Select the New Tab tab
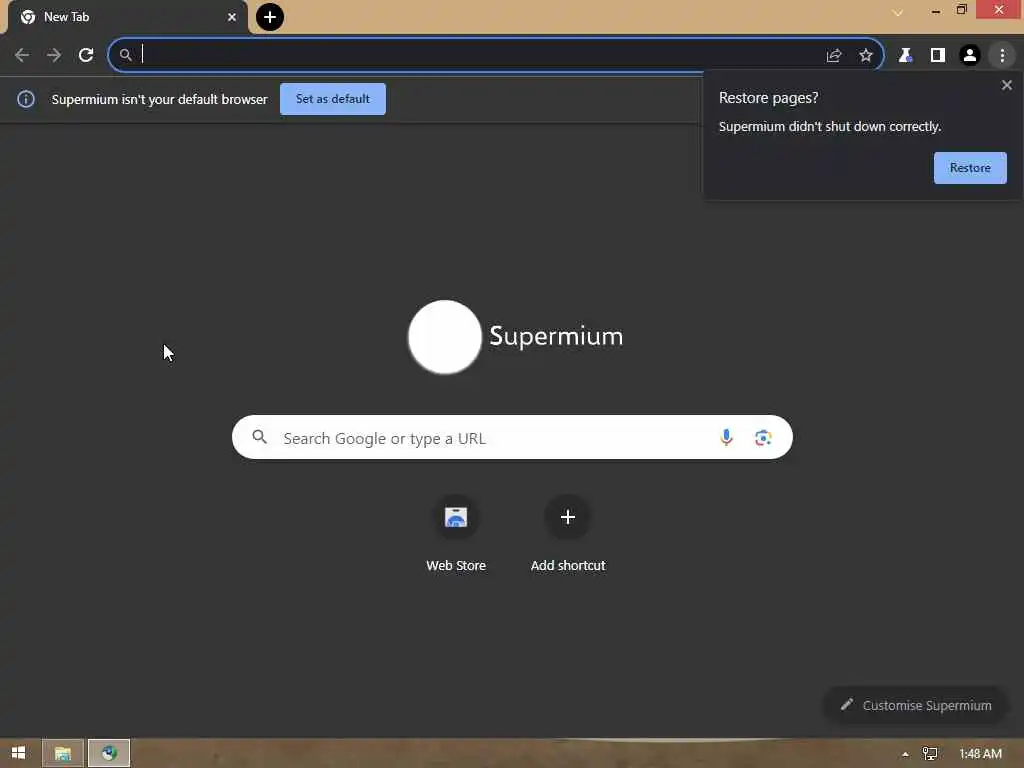 127,17
